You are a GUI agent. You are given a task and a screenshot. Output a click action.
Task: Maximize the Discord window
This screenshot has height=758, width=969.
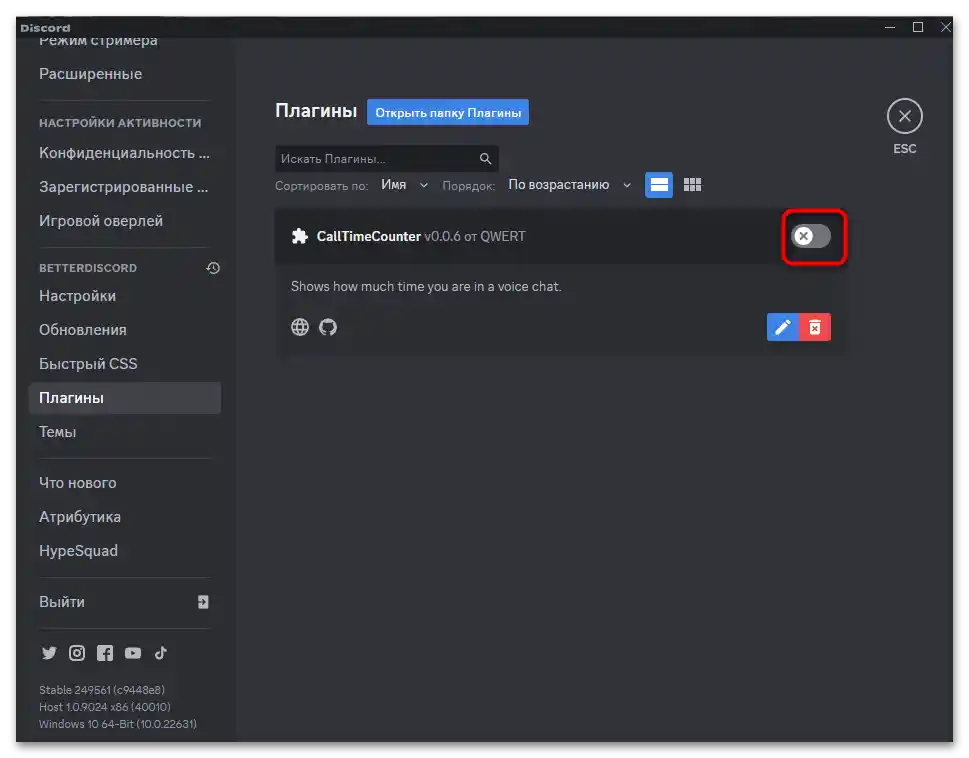918,27
